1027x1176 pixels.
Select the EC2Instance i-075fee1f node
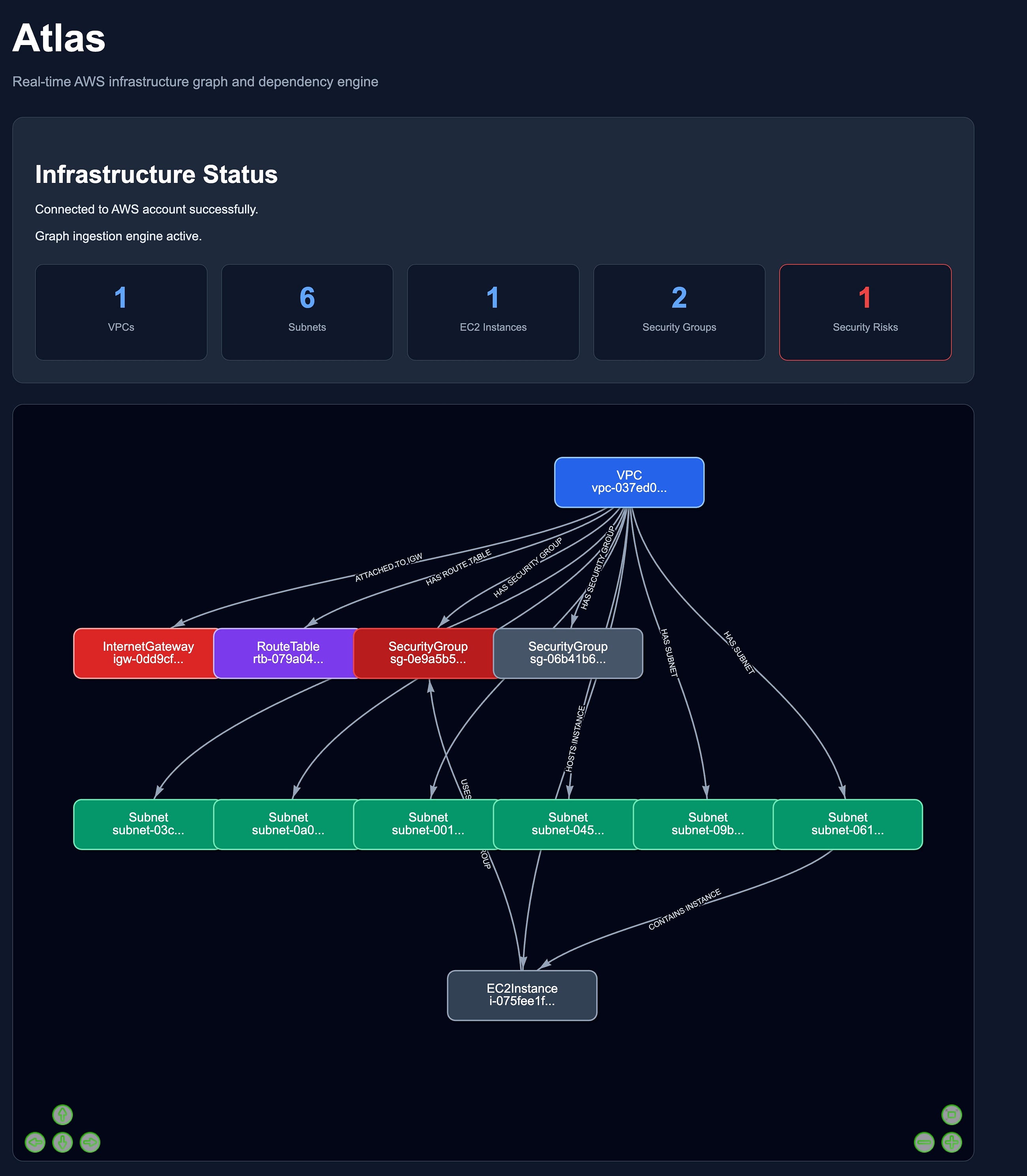(x=521, y=995)
